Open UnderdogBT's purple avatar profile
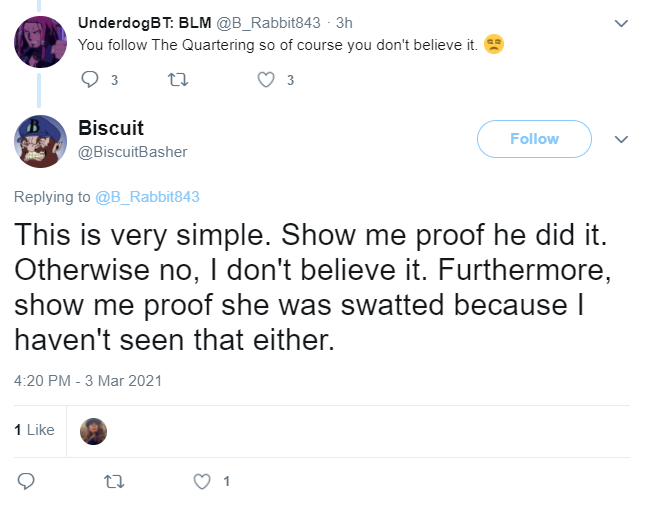Viewport: 648px width, 512px height. 40,41
